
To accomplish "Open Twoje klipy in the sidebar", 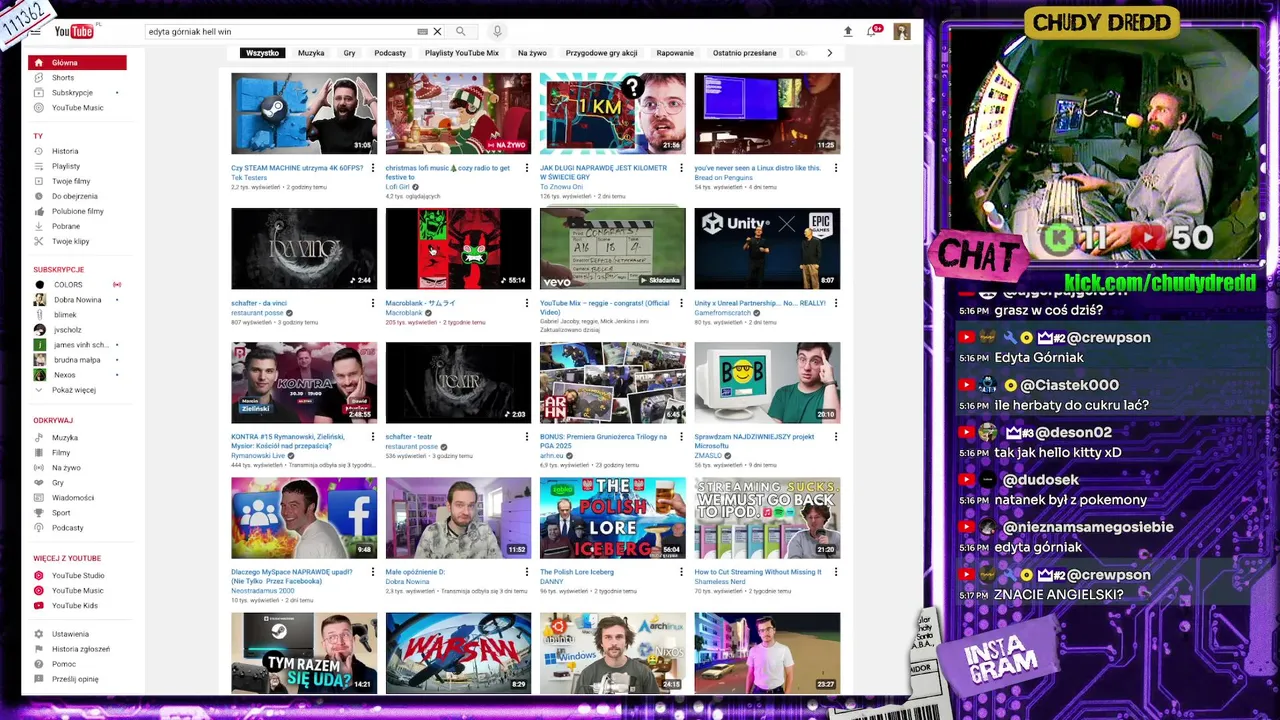I will (77, 241).
